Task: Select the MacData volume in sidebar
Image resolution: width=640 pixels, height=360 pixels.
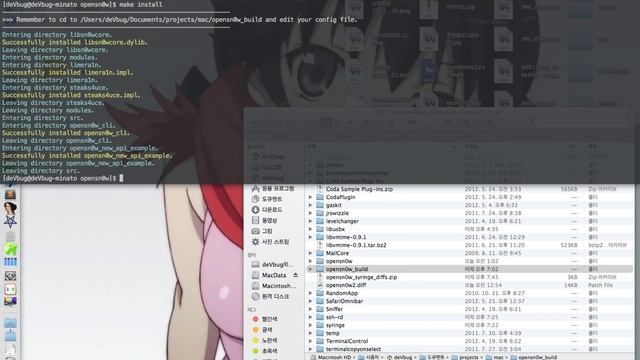Action: pyautogui.click(x=269, y=275)
